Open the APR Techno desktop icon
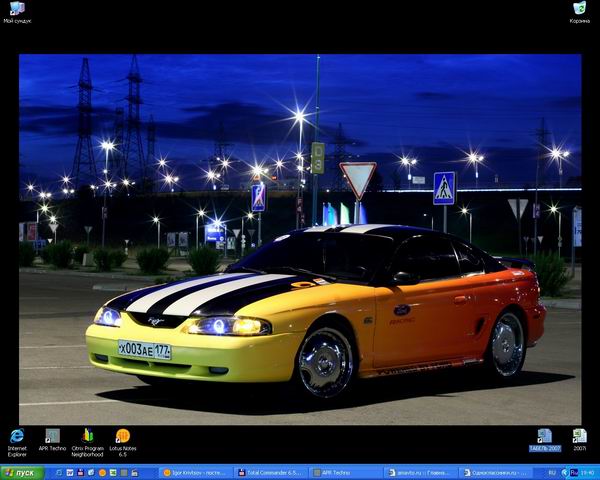The image size is (600, 480). click(x=52, y=436)
